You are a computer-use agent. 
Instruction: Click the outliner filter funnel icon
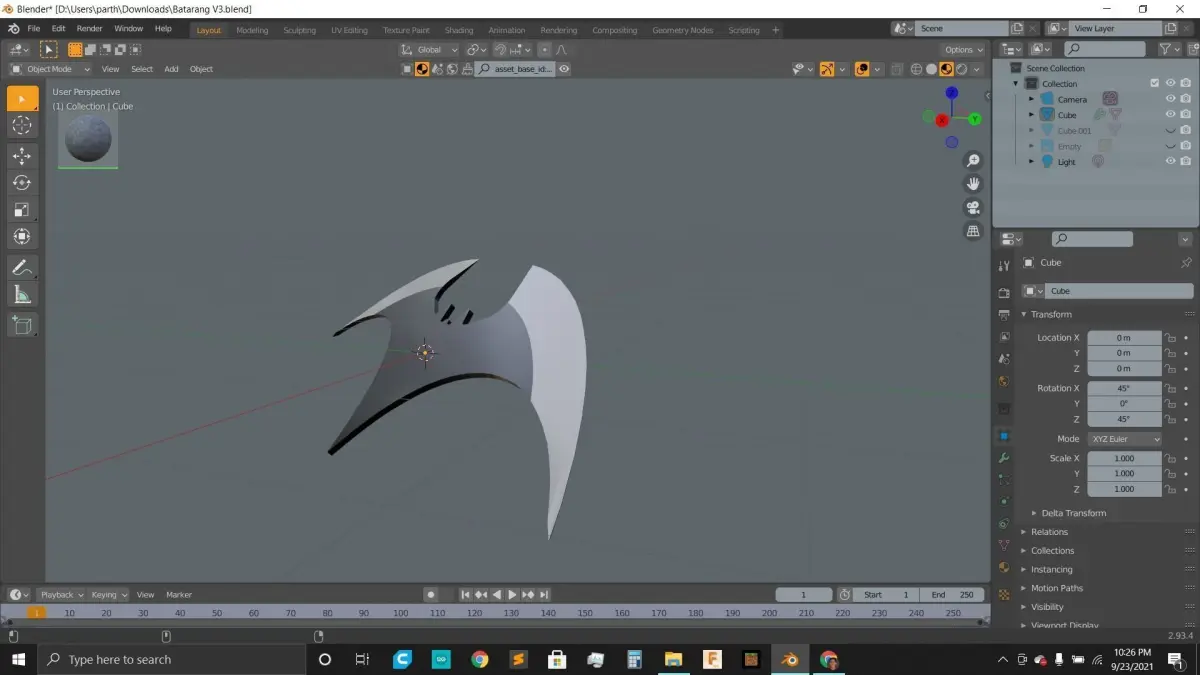tap(1165, 49)
